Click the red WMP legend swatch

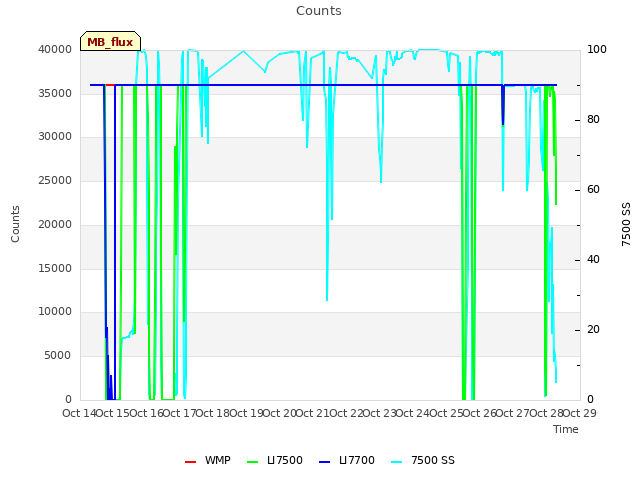[191, 462]
